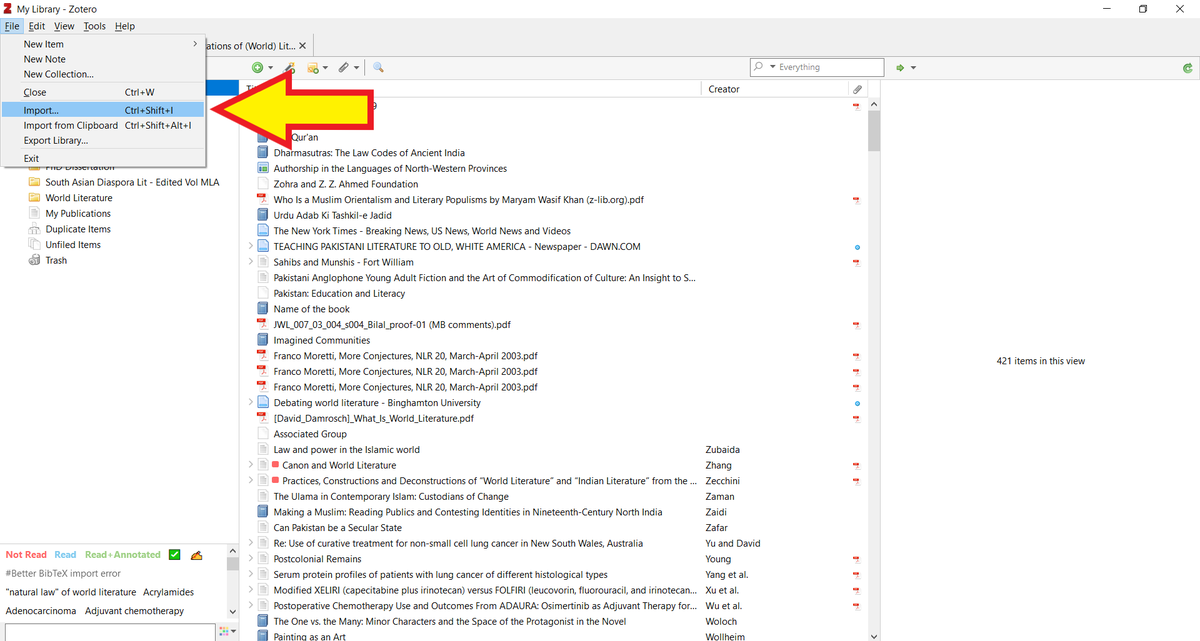Viewport: 1200px width, 641px height.
Task: Toggle the Adjuvant chemotherapy tag filter
Action: [x=134, y=610]
